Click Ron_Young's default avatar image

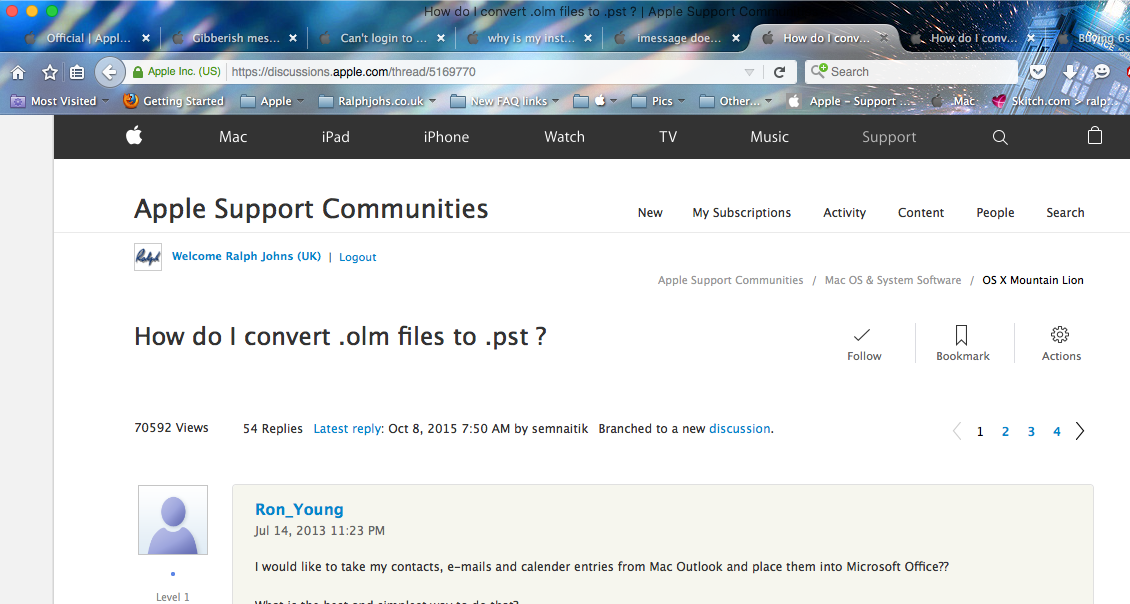pos(173,520)
